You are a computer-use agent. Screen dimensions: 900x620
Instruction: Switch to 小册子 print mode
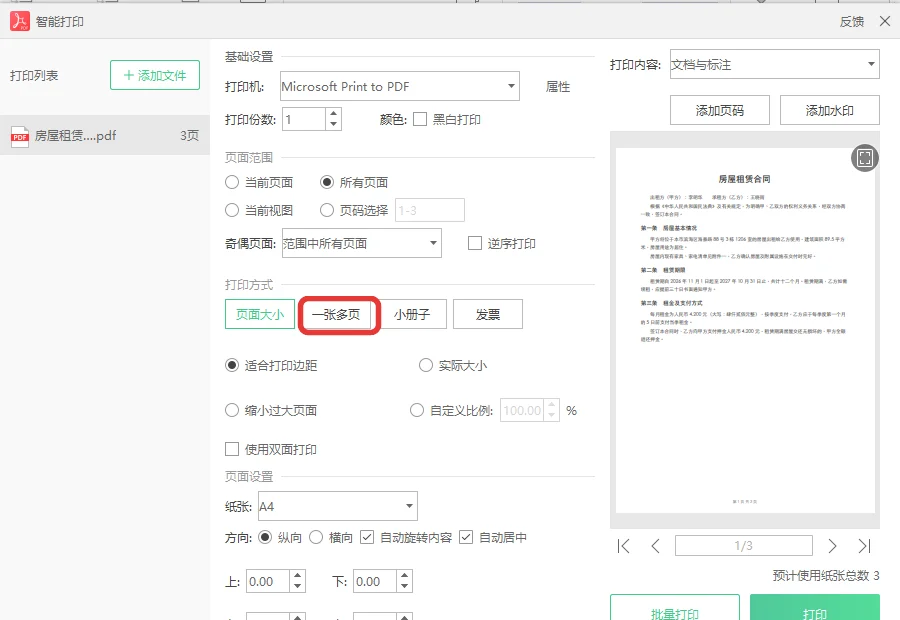(412, 315)
